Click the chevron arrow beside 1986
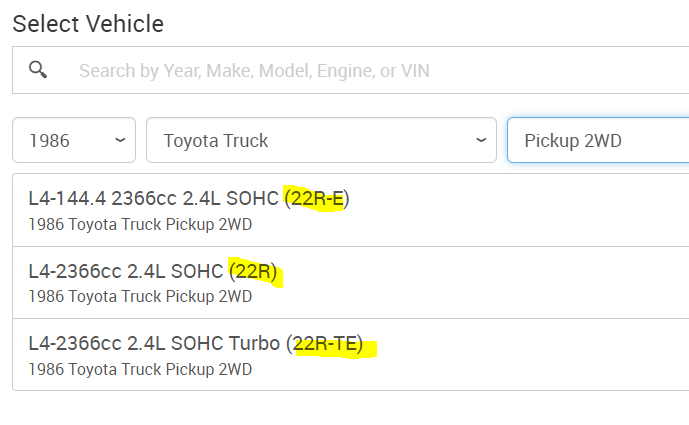Image resolution: width=689 pixels, height=425 pixels. click(x=120, y=140)
